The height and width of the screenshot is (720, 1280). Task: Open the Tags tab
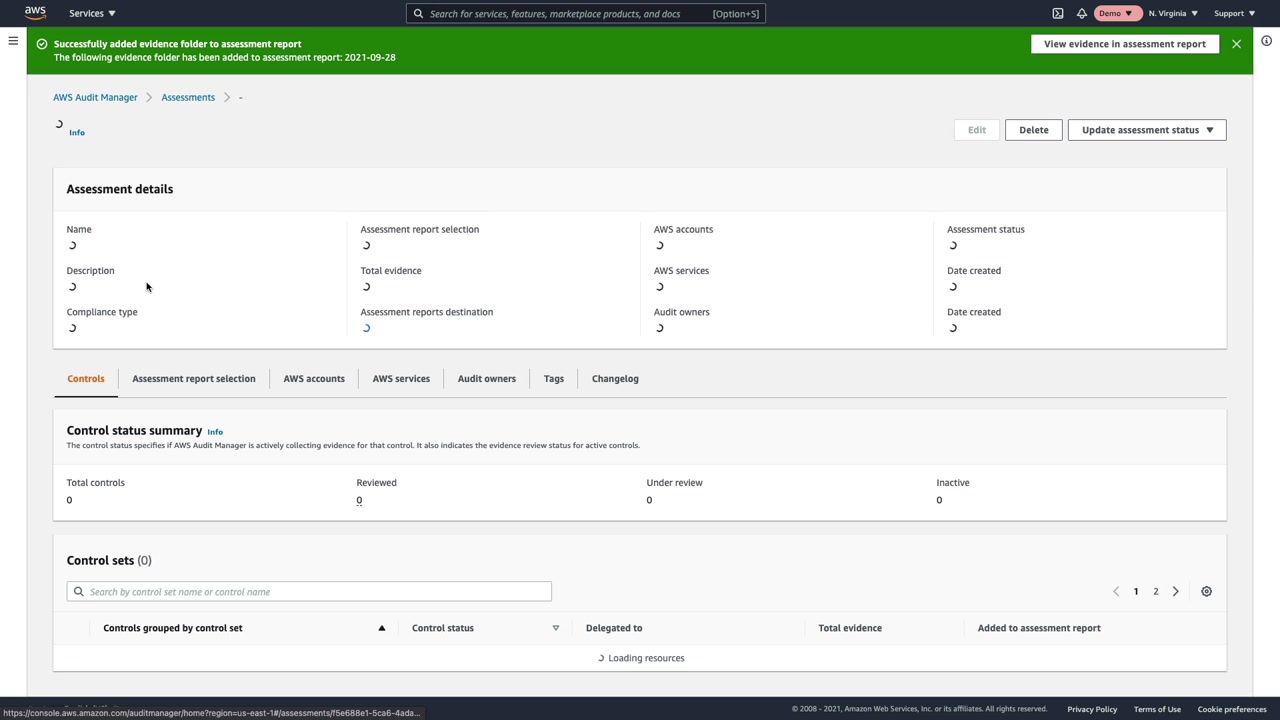554,379
